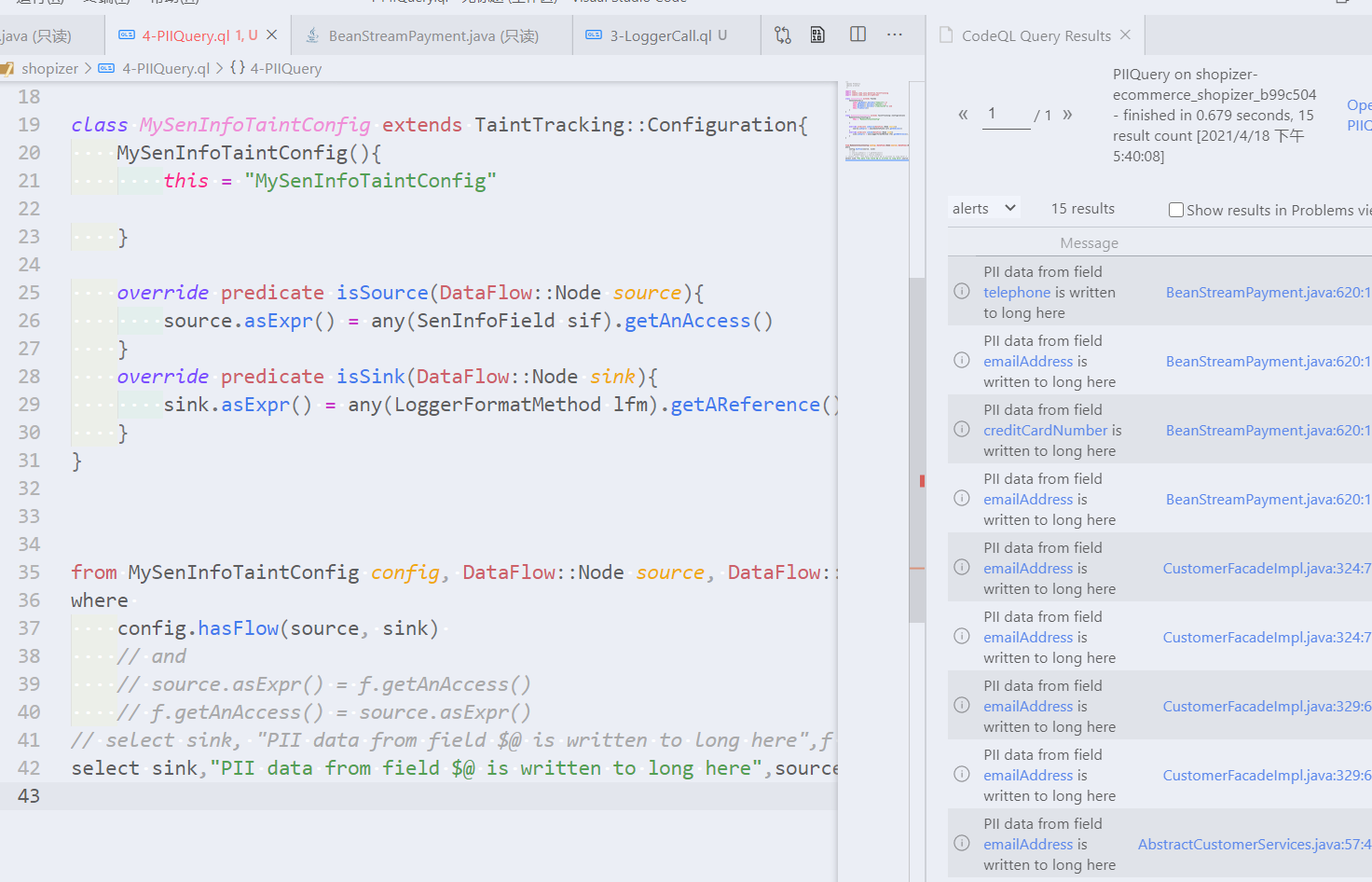This screenshot has height=882, width=1372.
Task: Click the code minimap overview
Action: [x=876, y=121]
